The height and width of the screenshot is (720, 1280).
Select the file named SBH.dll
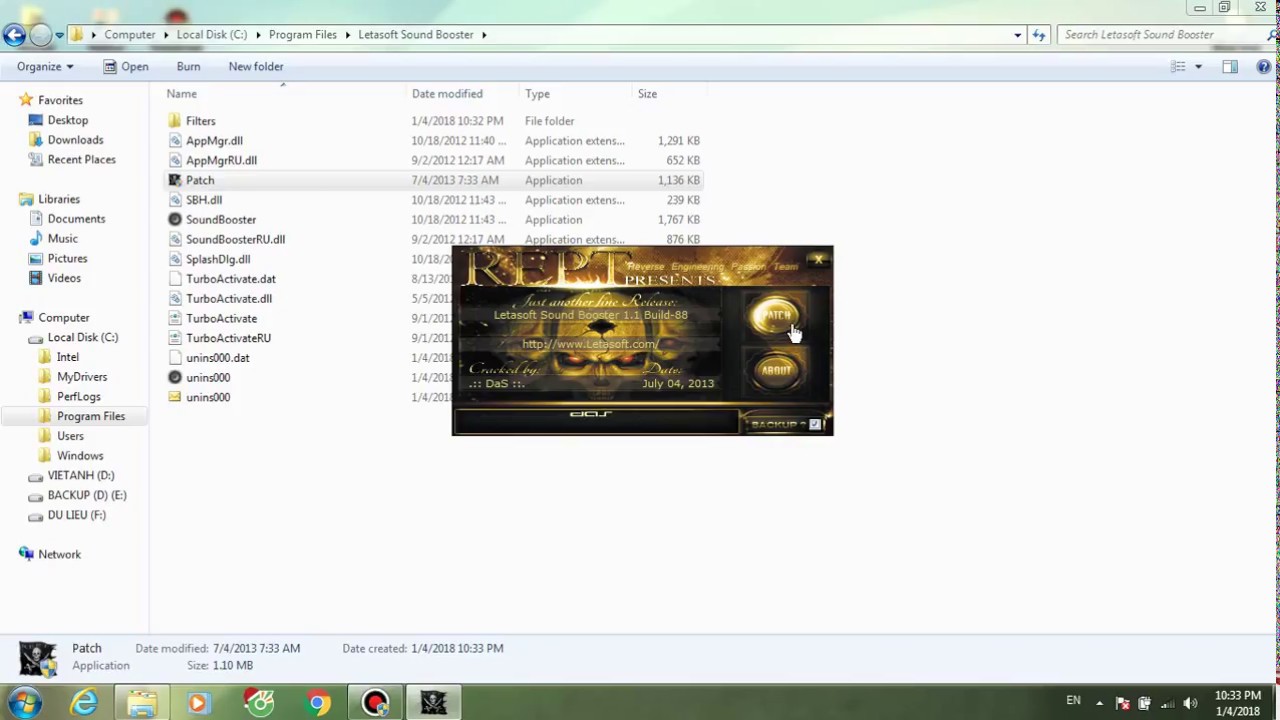204,200
